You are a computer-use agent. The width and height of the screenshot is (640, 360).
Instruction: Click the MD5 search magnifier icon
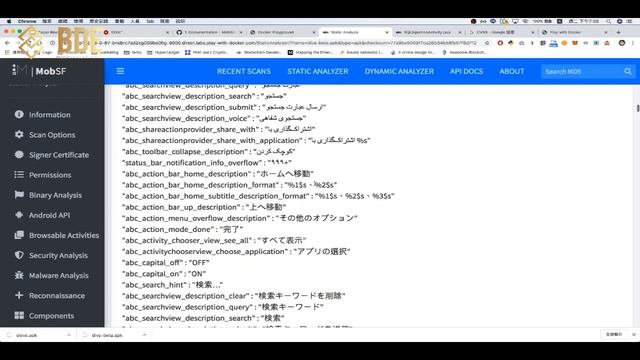tap(628, 71)
